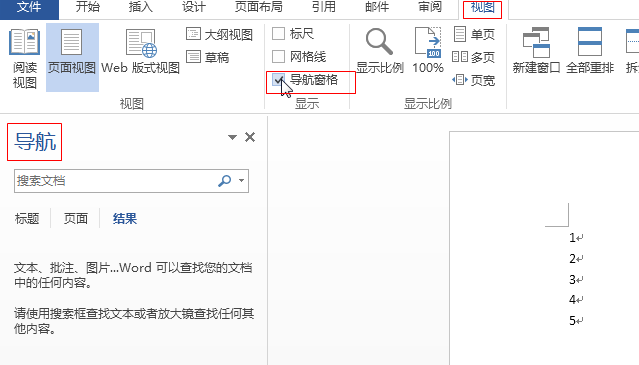This screenshot has height=365, width=639.
Task: Arrange all windows (全部重排)
Action: point(590,51)
